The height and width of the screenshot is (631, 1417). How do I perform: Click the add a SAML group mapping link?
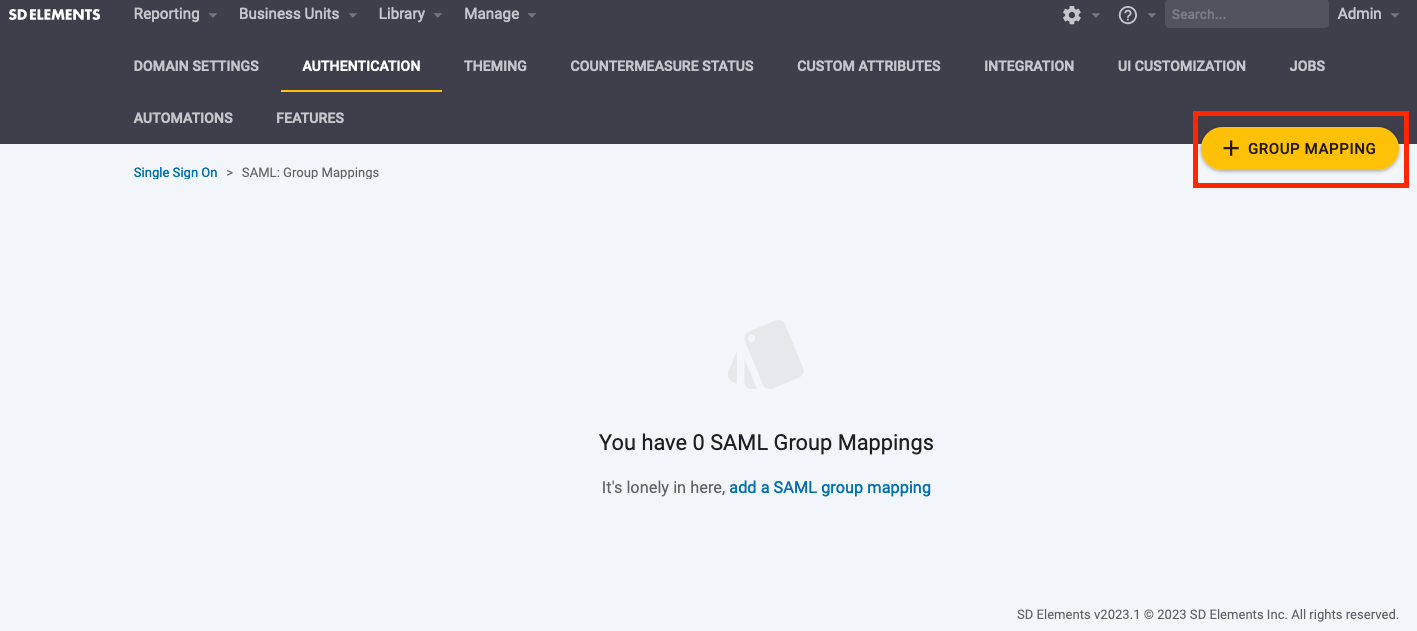tap(830, 487)
